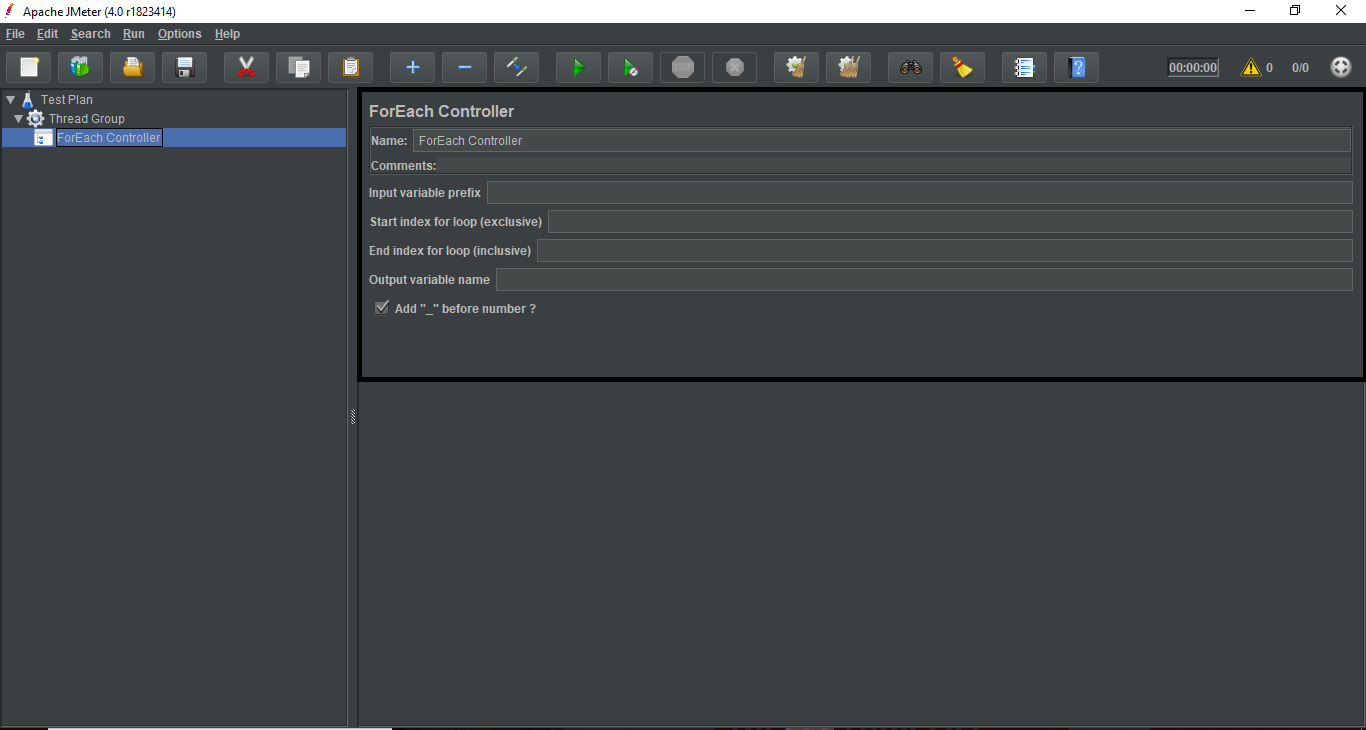Click the Cut scissors icon

246,68
